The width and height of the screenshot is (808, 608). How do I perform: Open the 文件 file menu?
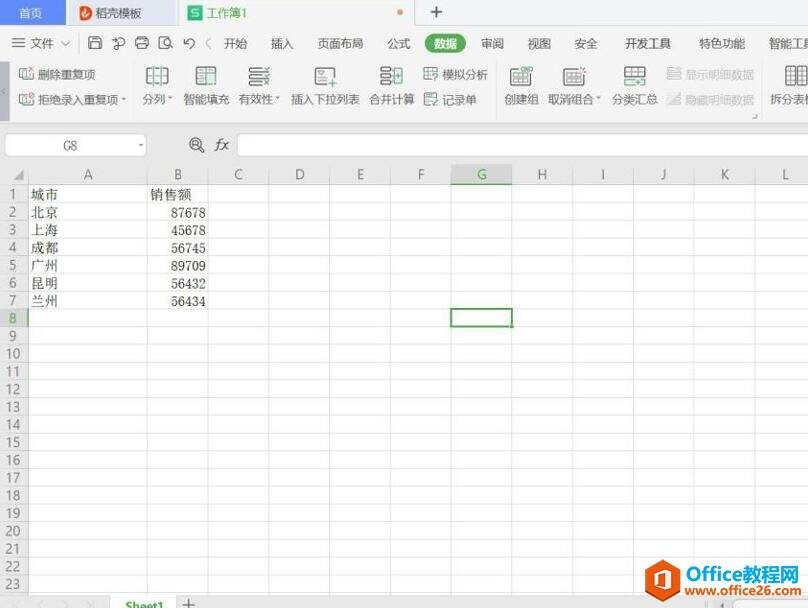tap(41, 43)
